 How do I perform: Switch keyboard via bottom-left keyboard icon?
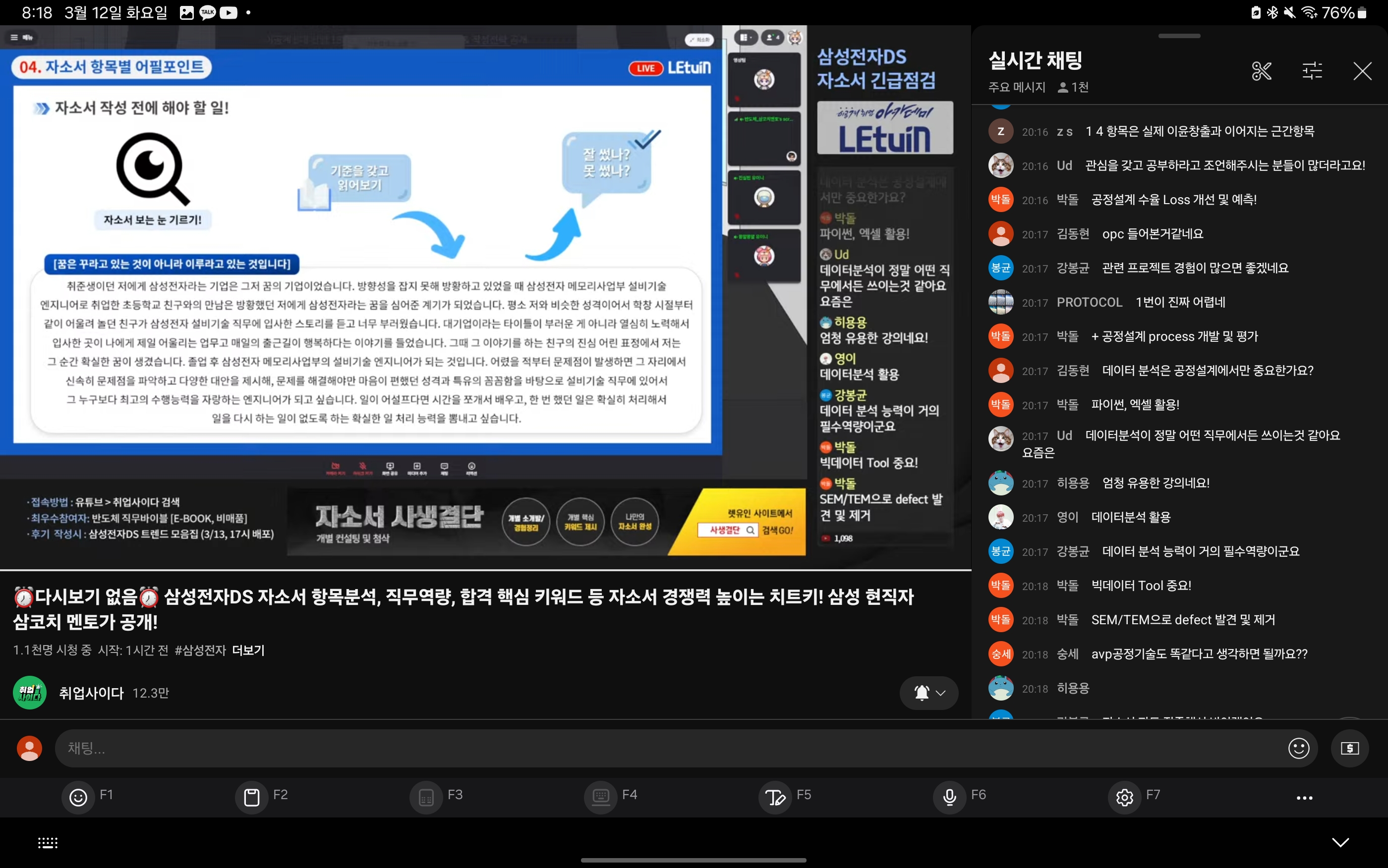48,842
